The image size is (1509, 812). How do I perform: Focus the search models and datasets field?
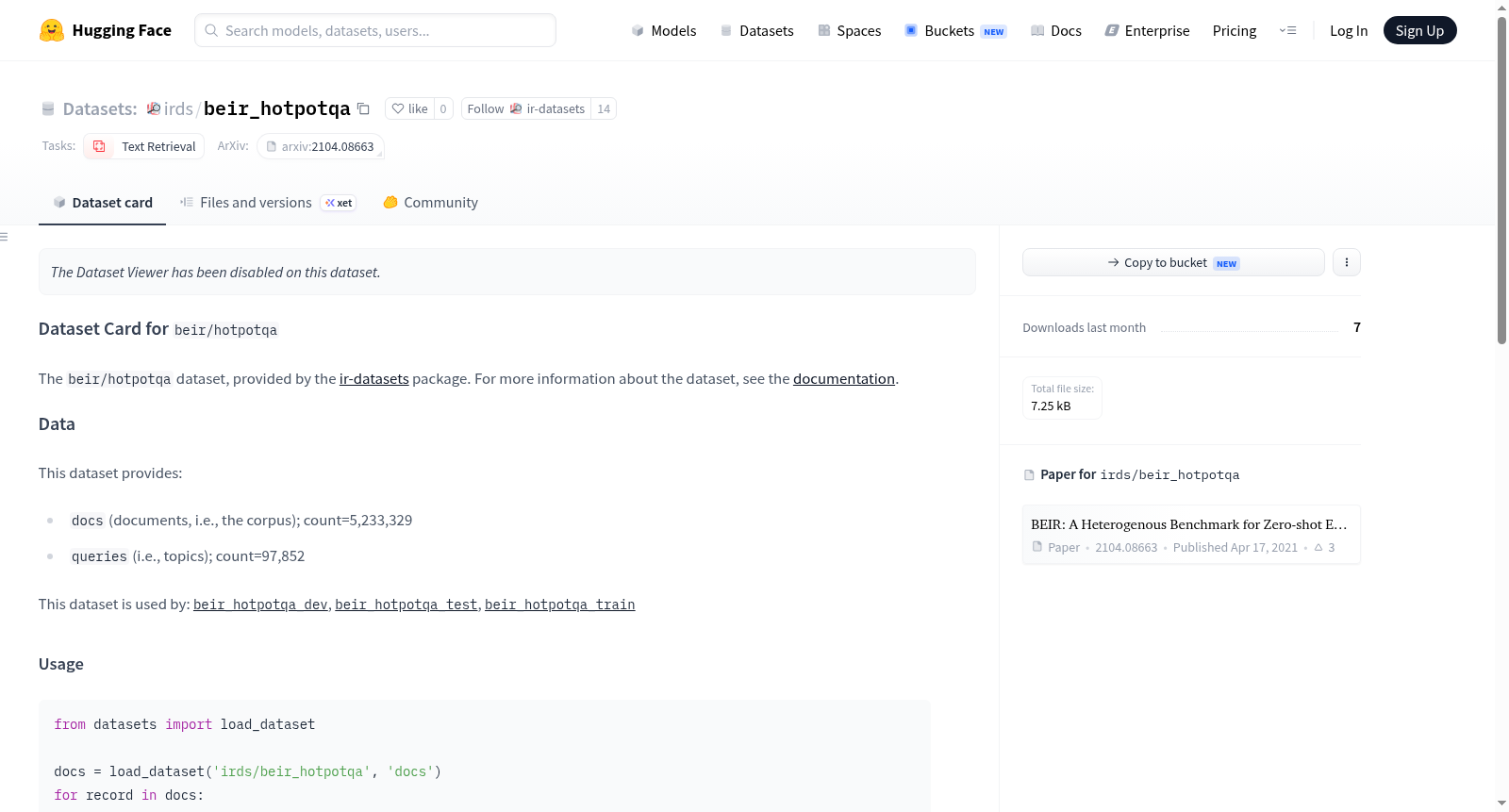click(375, 30)
